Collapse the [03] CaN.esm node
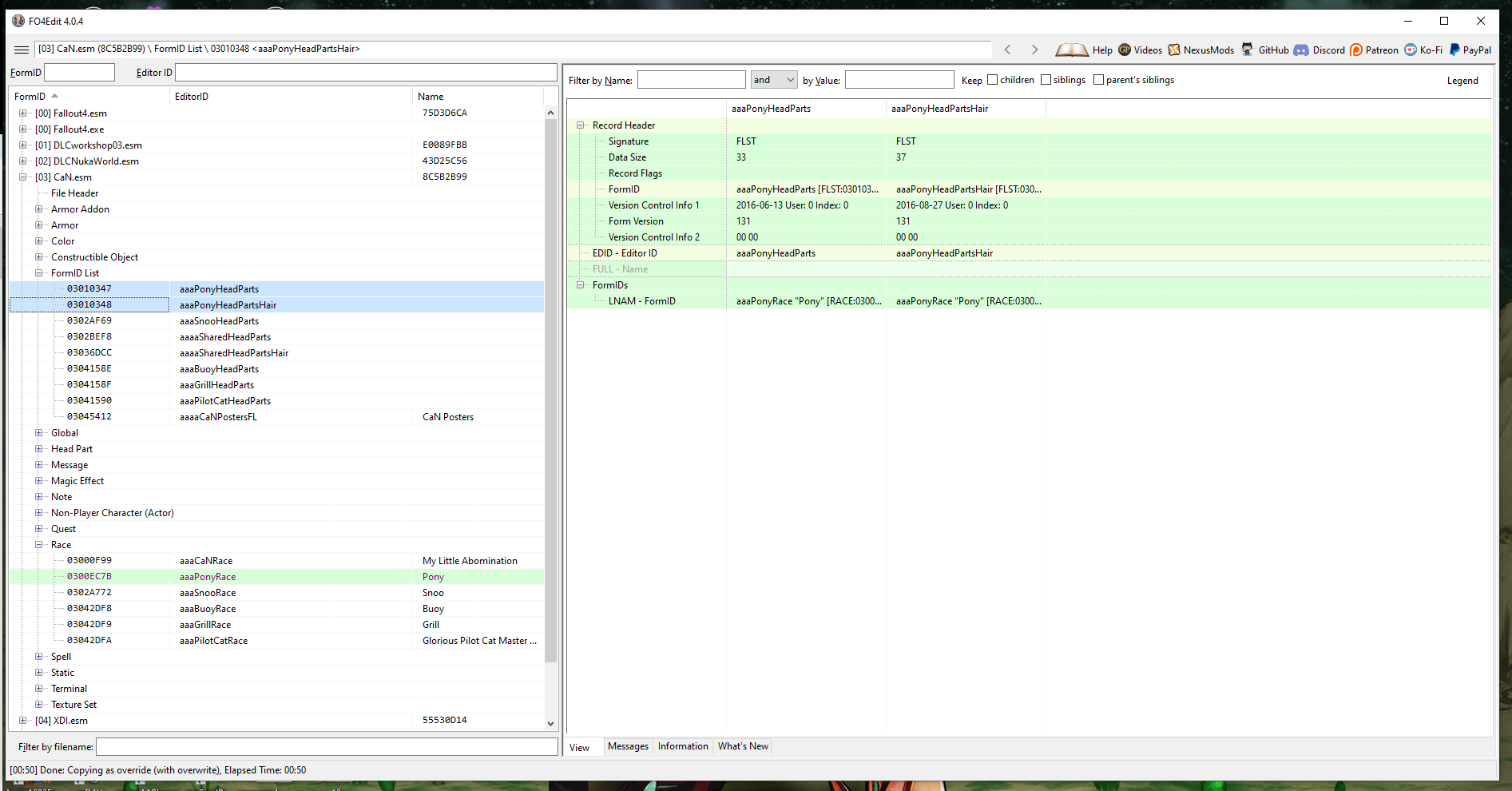Screen dimensions: 1512x791 (23, 177)
